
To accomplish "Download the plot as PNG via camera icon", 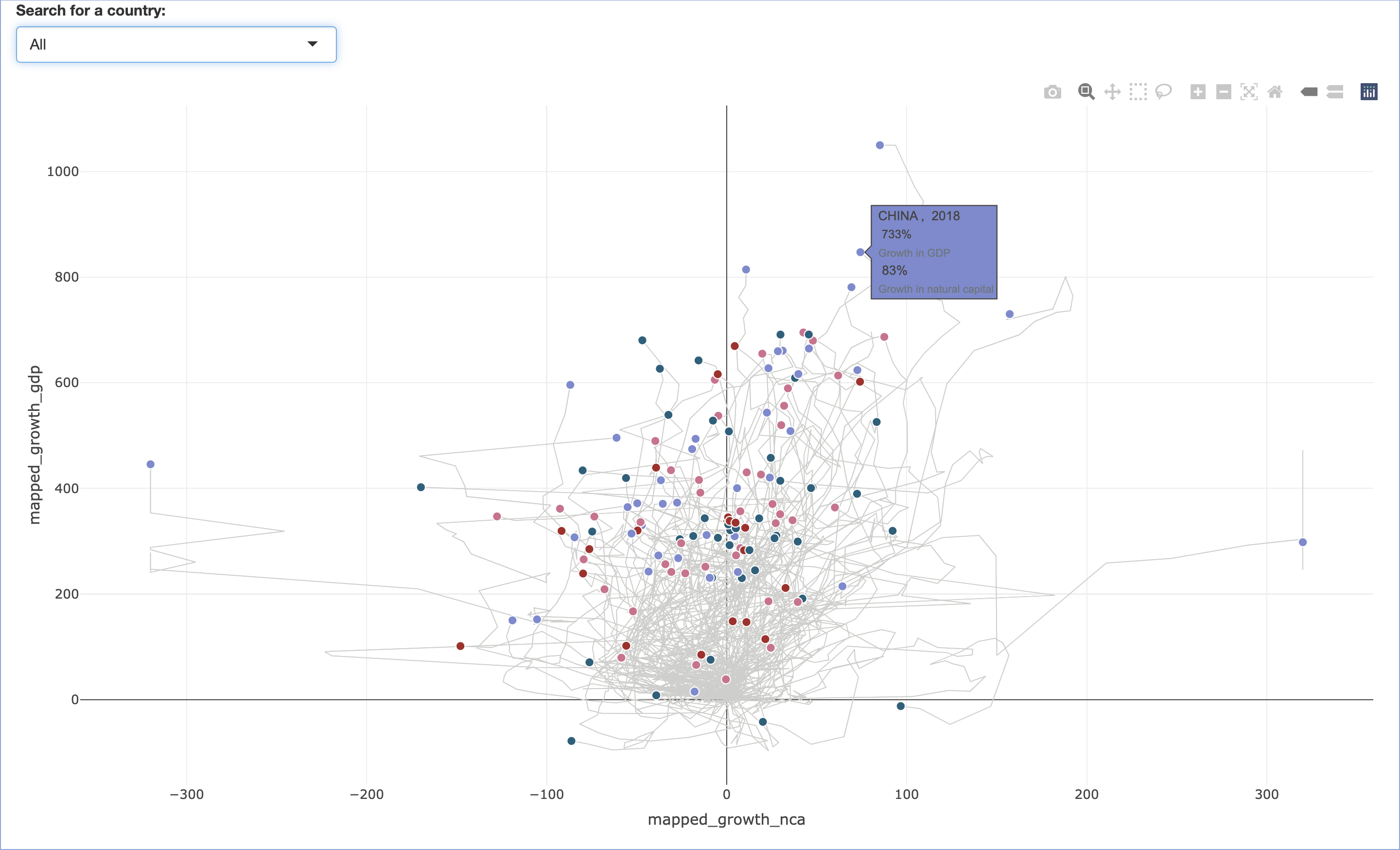I will (x=1052, y=91).
